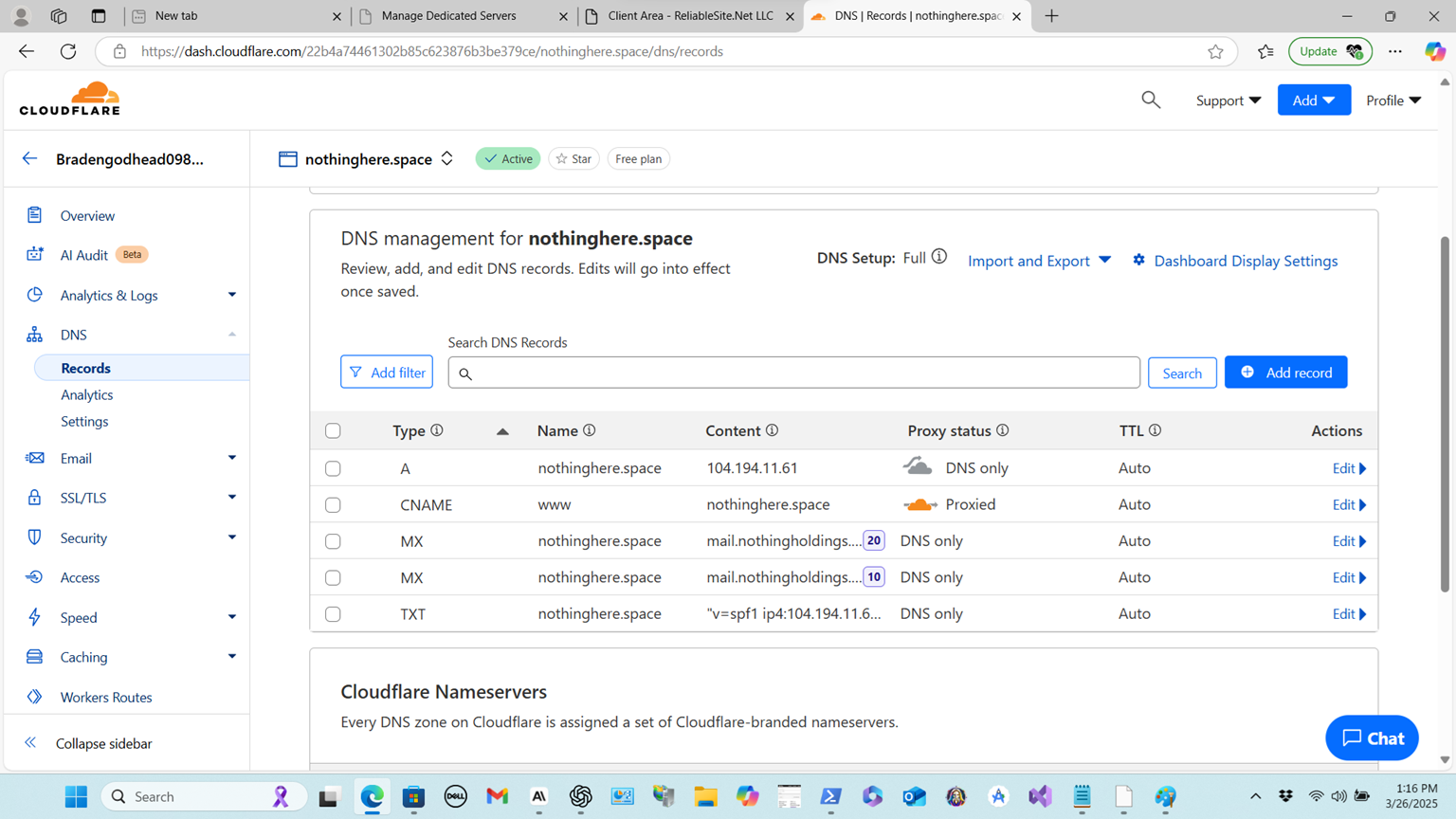Open File Explorer from the taskbar
This screenshot has width=1456, height=819.
pyautogui.click(x=705, y=796)
